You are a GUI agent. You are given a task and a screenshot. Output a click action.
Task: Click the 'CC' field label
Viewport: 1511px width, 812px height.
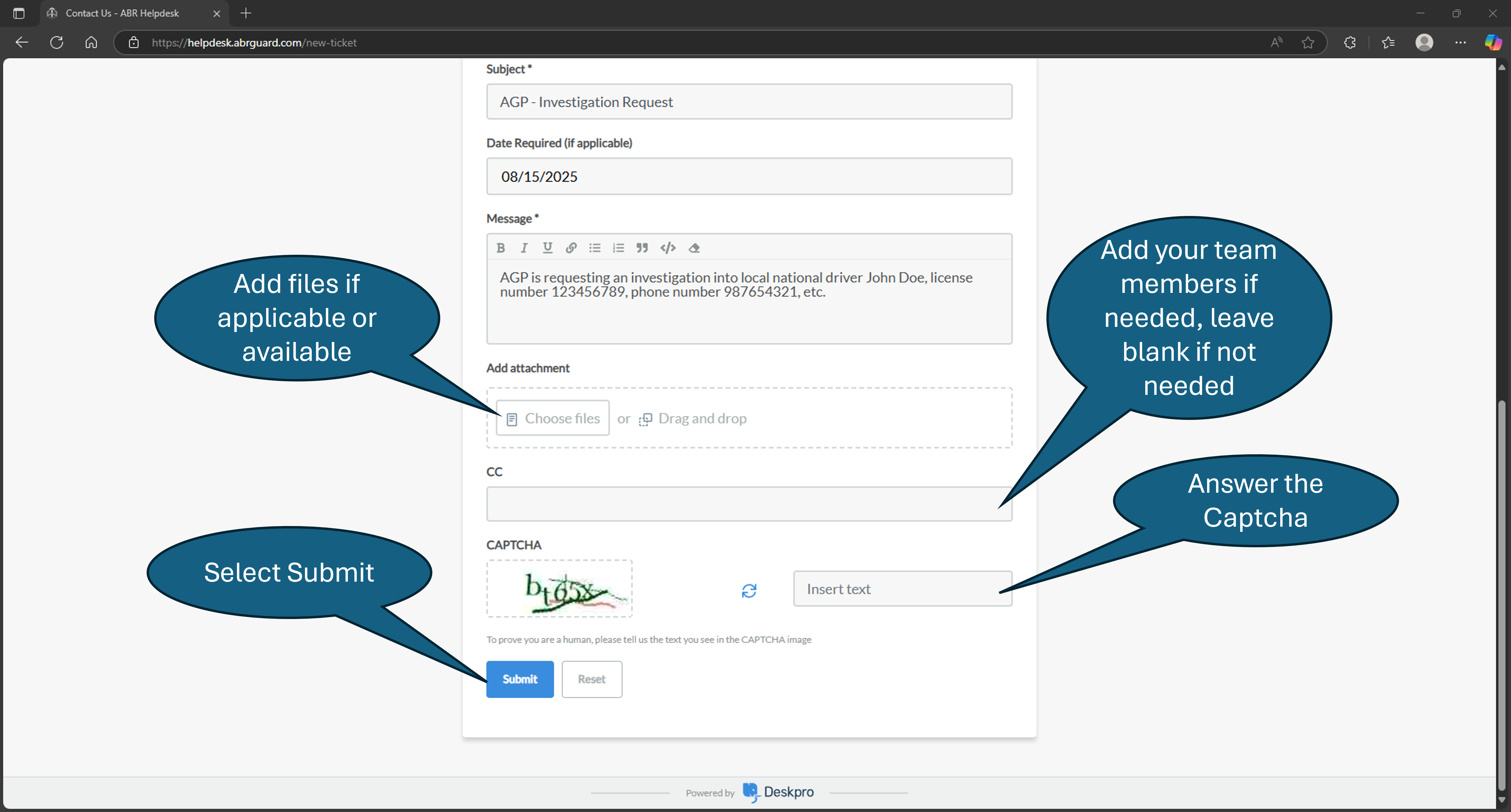point(495,472)
